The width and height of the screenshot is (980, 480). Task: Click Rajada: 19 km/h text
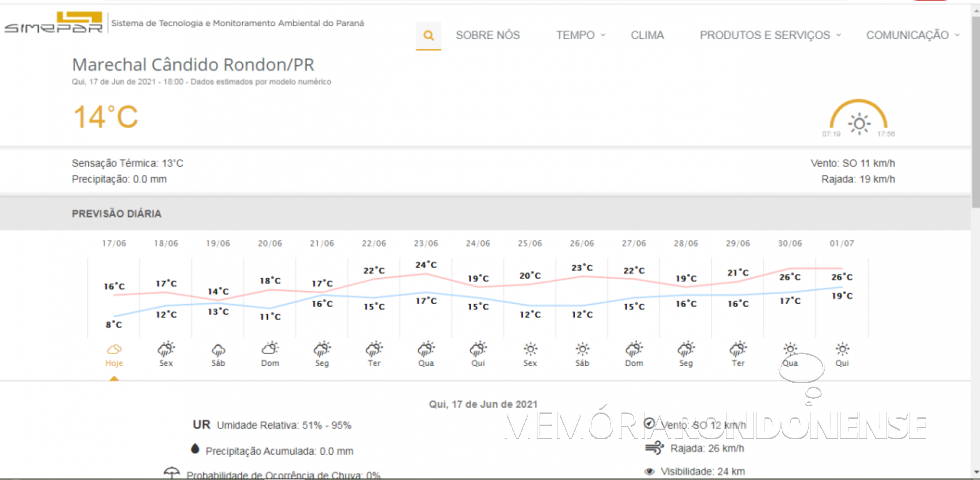click(x=858, y=180)
